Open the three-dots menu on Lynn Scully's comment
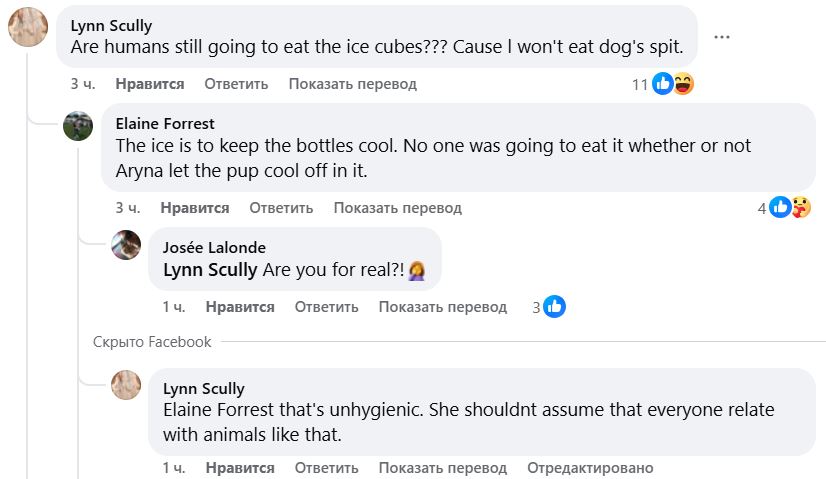826x479 pixels. [721, 37]
